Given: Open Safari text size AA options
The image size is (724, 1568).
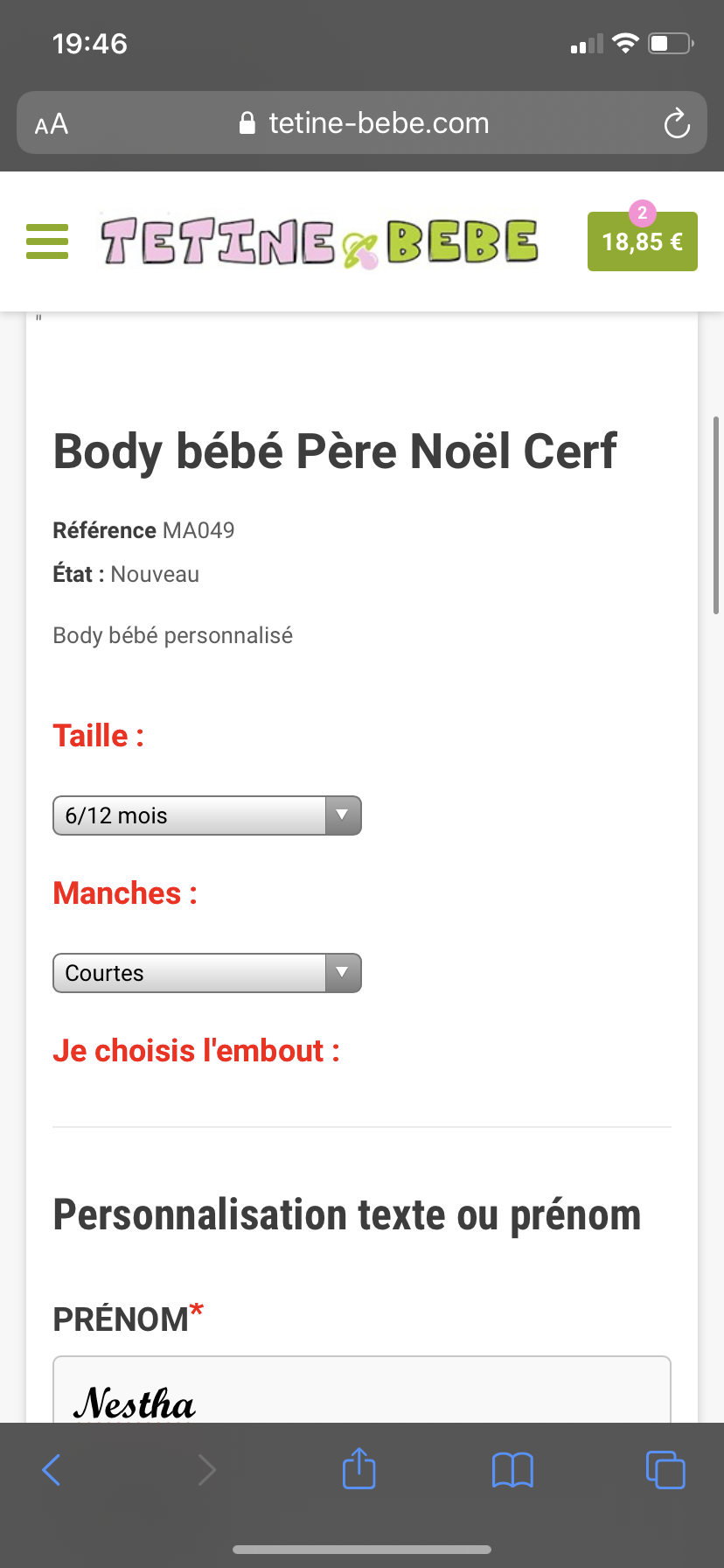Looking at the screenshot, I should [52, 123].
